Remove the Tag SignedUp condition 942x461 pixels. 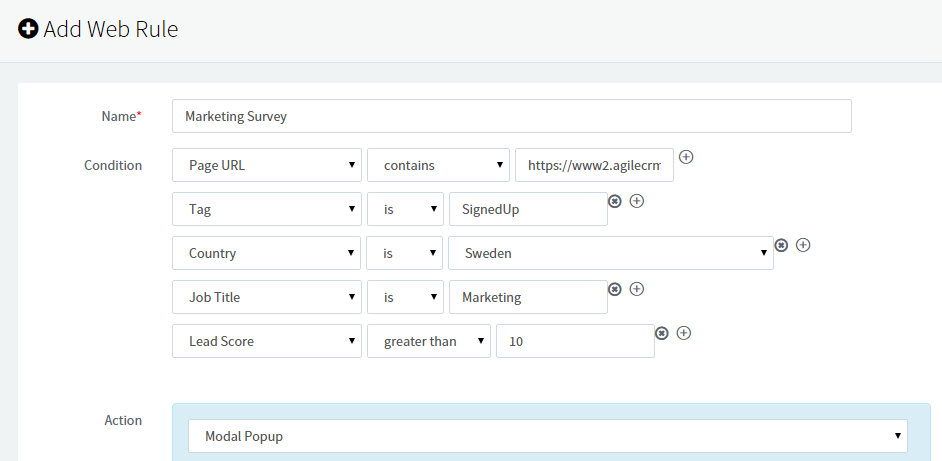(615, 201)
